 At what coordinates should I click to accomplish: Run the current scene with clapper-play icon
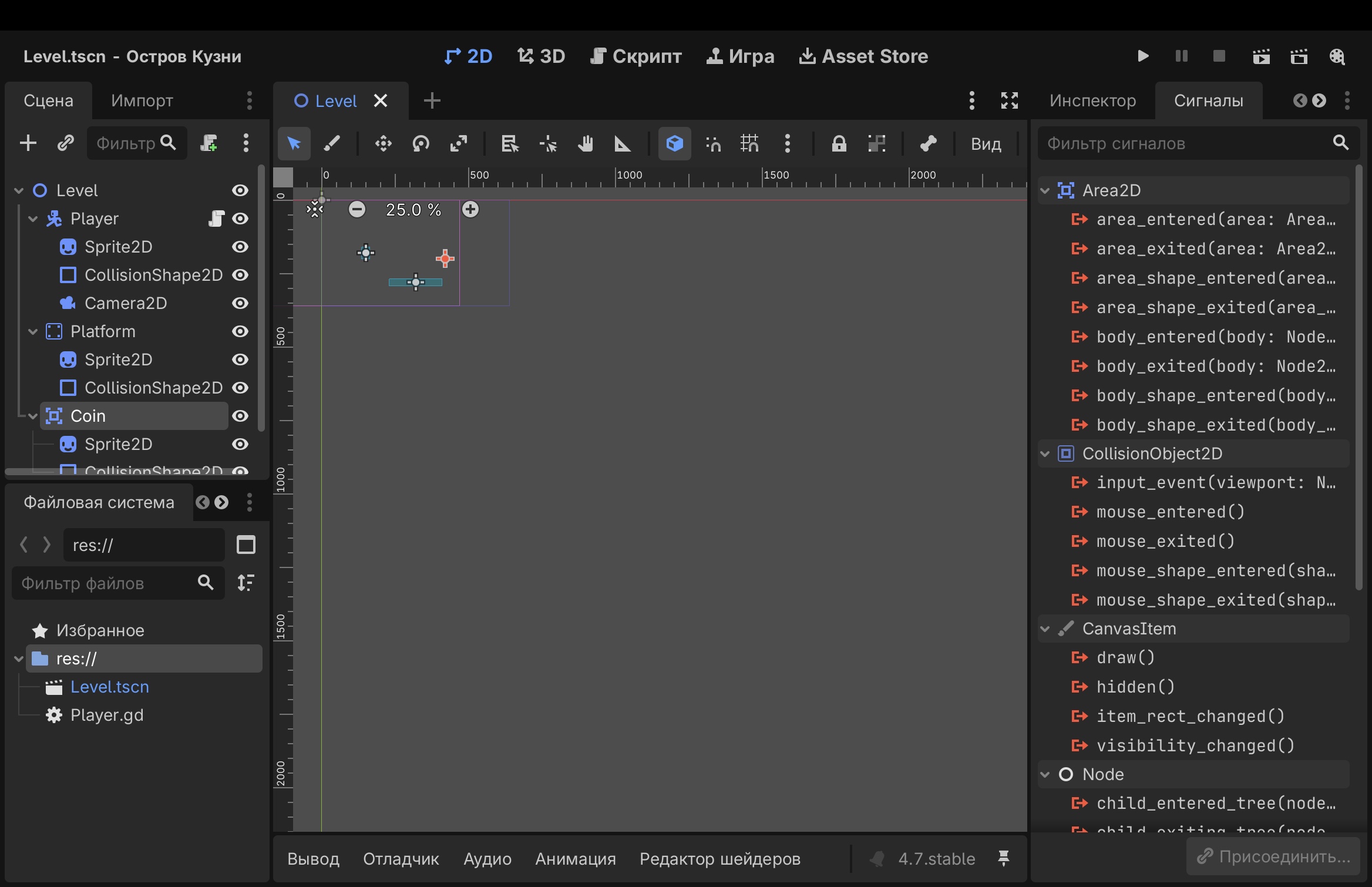pyautogui.click(x=1261, y=56)
